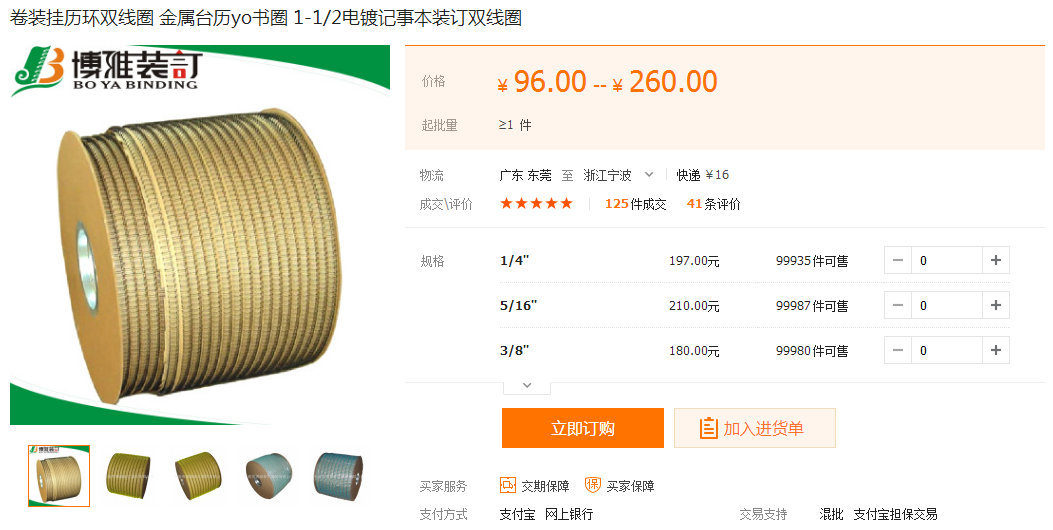Click the 立即订购 order now button
This screenshot has height=530, width=1053.
tap(582, 428)
